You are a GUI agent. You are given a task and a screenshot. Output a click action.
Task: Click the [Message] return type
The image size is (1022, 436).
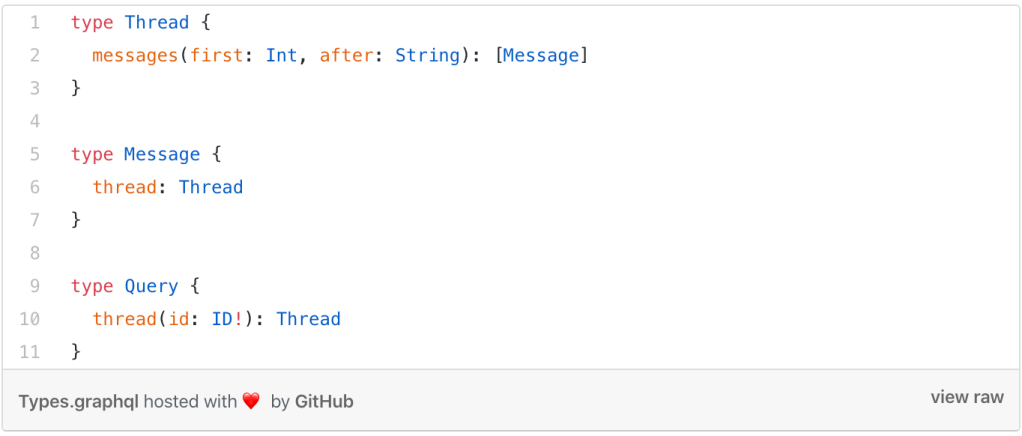[x=541, y=55]
